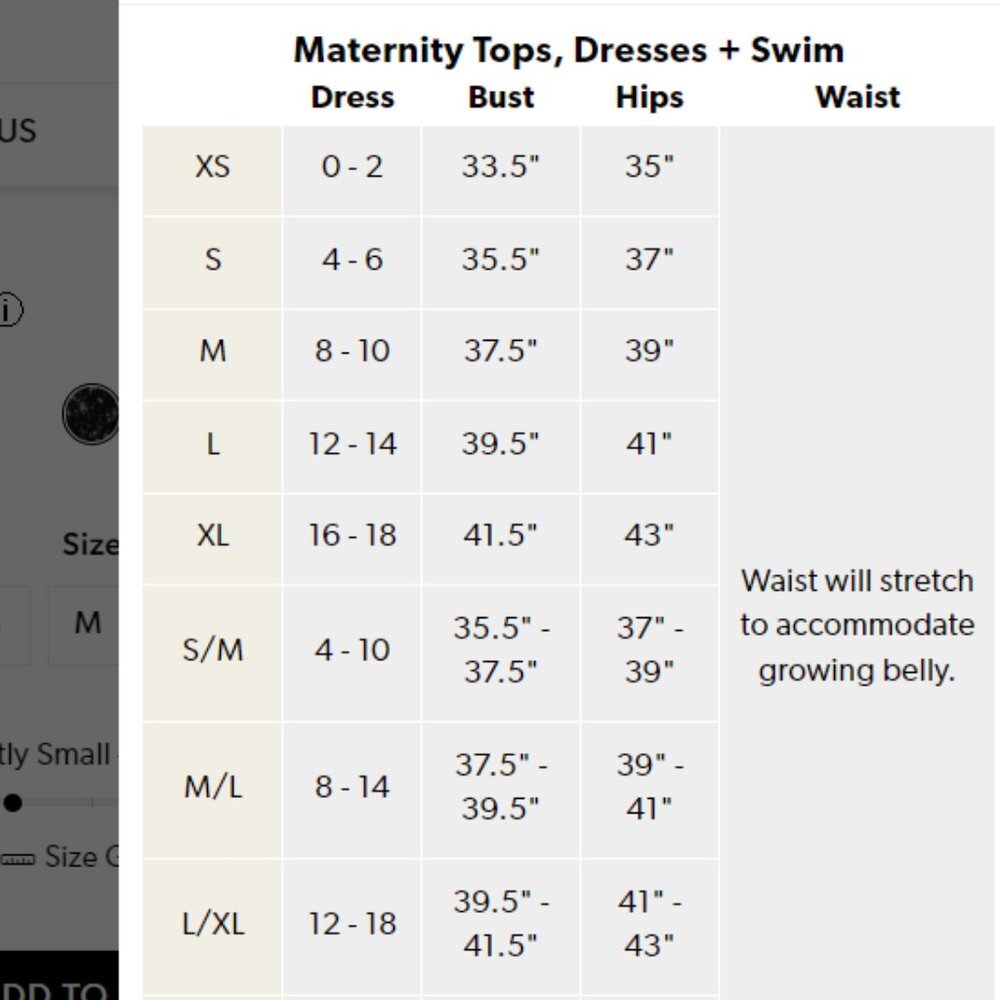The width and height of the screenshot is (1000, 1000).
Task: Click the Dress column header
Action: [352, 97]
